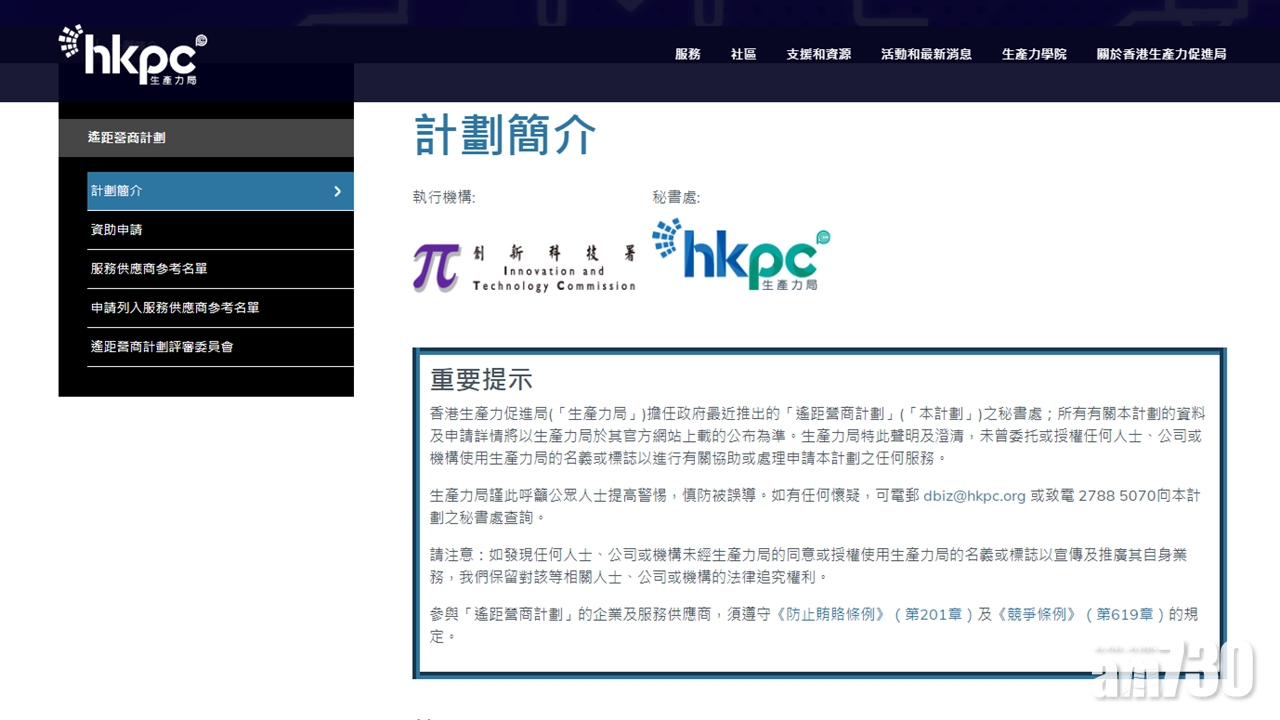Go to 申請列入服務供應商參考名單 page
The width and height of the screenshot is (1280, 720).
pyautogui.click(x=175, y=308)
